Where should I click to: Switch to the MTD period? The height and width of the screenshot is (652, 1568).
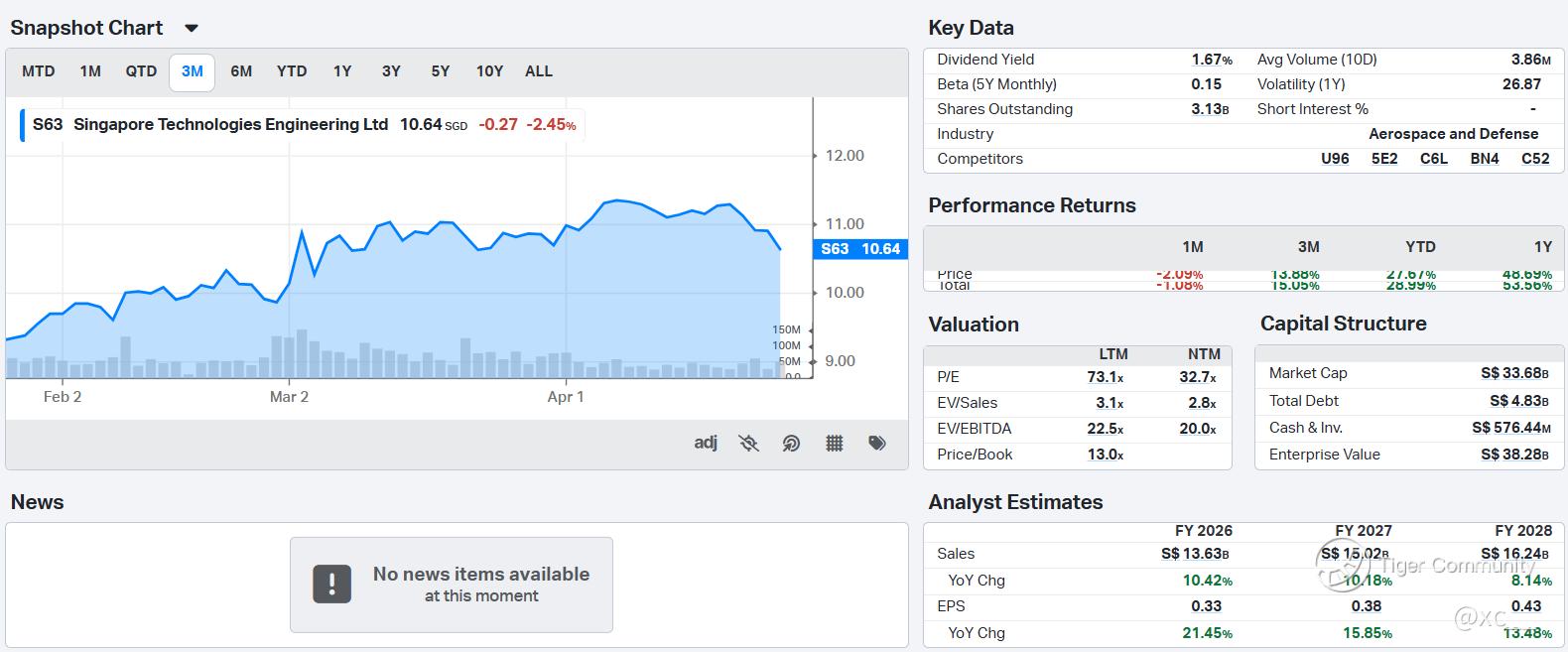point(39,71)
